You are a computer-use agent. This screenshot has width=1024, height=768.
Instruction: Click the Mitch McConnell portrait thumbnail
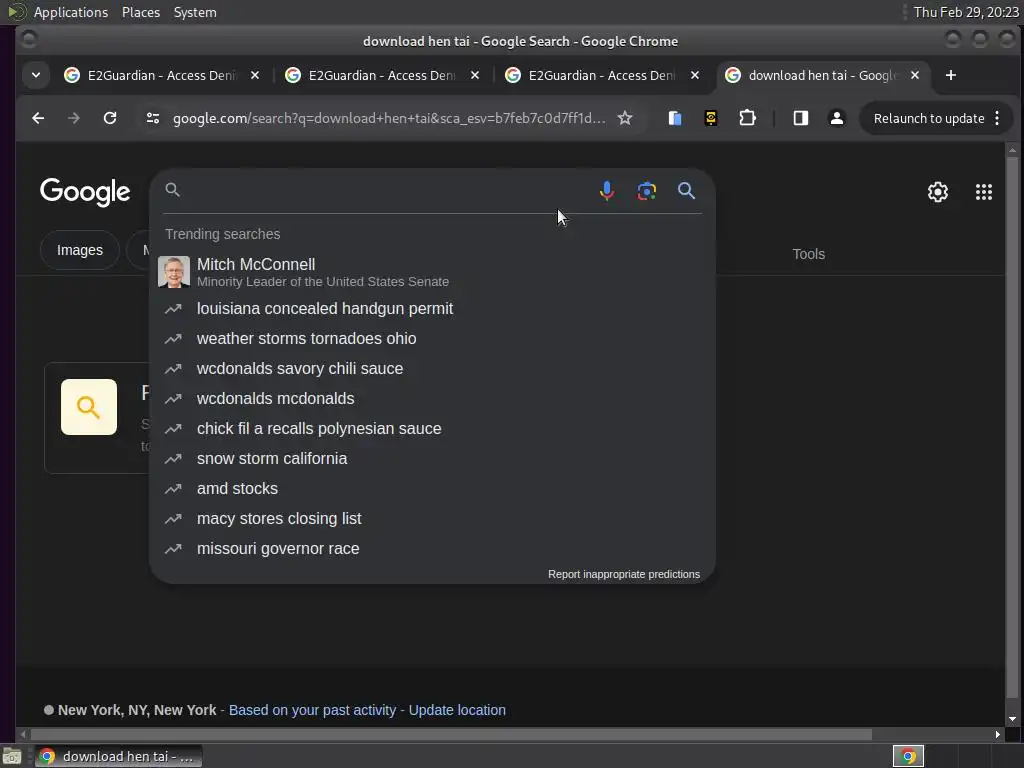point(174,272)
